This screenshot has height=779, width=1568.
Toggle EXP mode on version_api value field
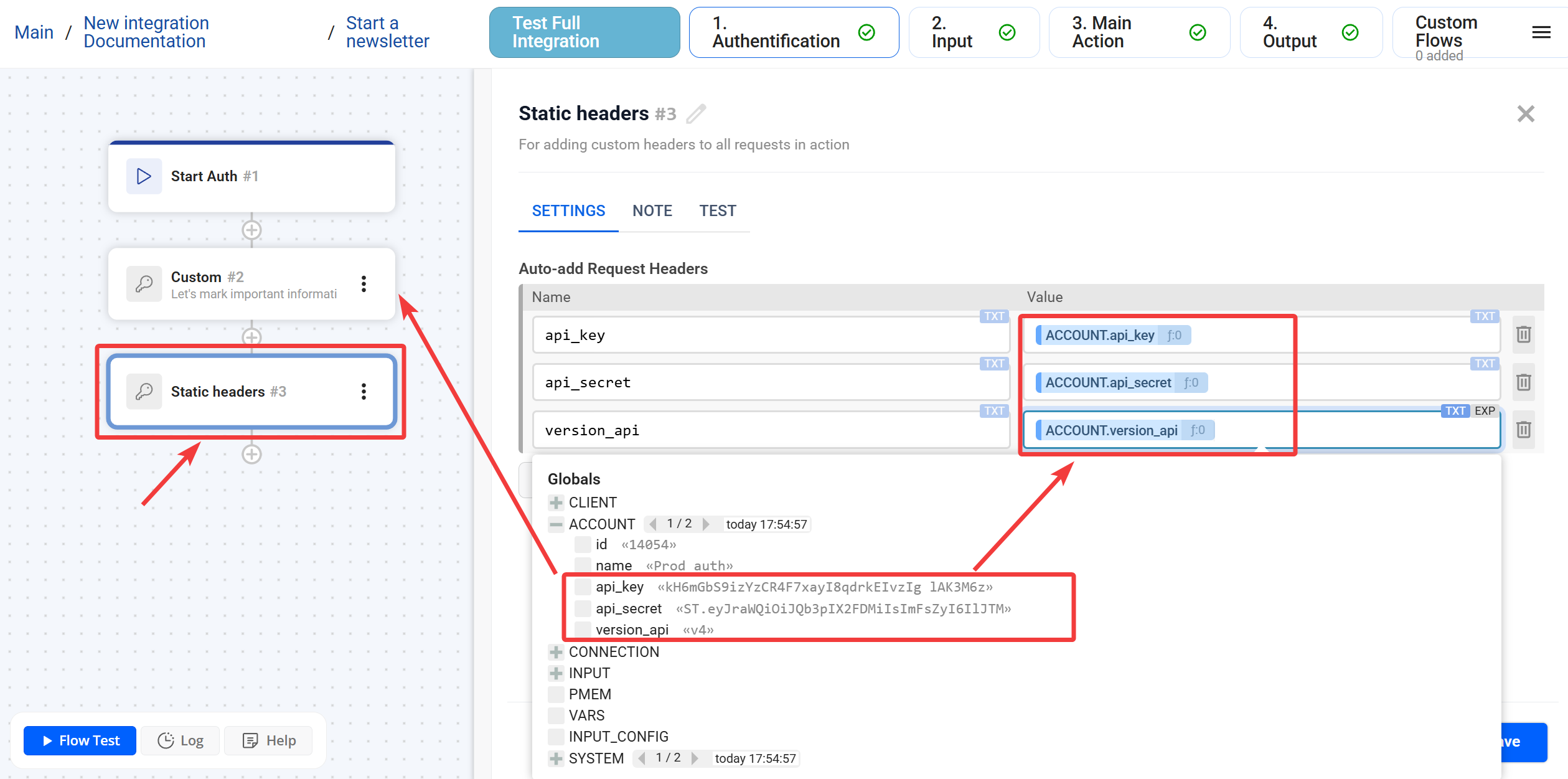(x=1485, y=411)
